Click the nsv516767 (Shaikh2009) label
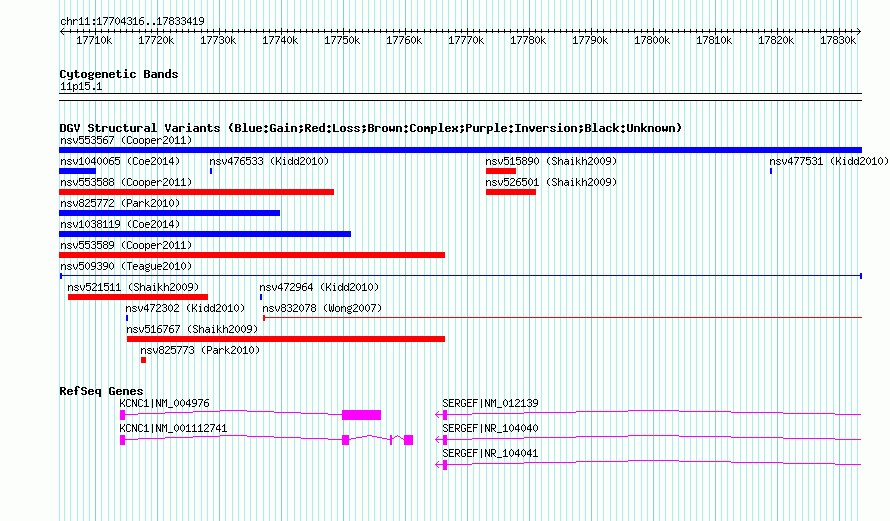Viewport: 890px width, 521px height. pyautogui.click(x=192, y=329)
